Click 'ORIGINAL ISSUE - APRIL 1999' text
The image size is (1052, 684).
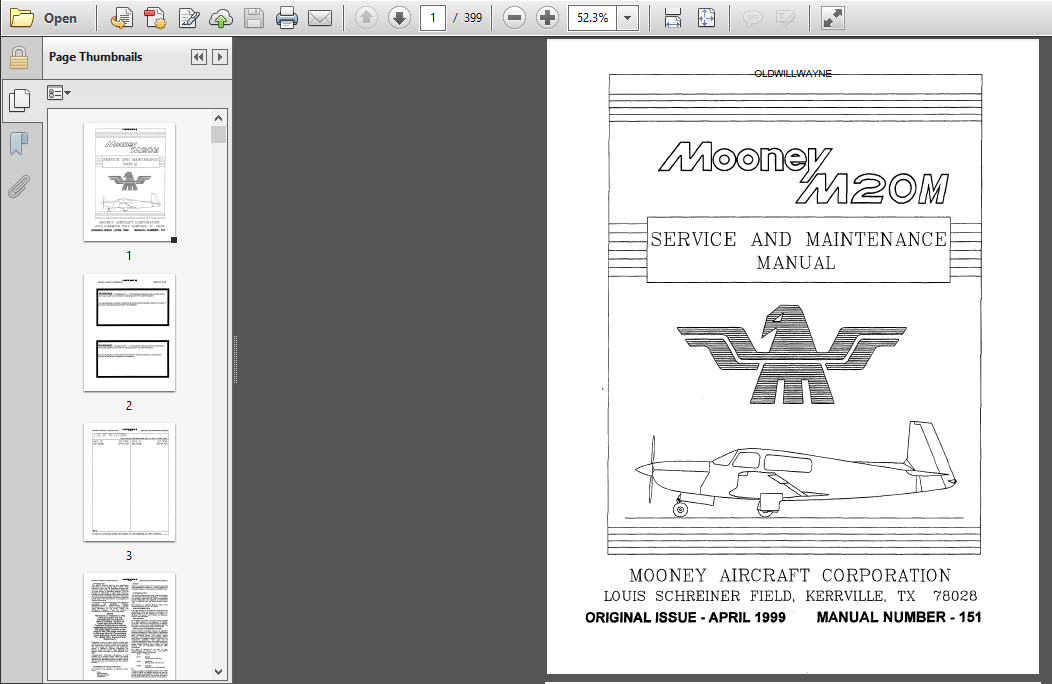685,618
